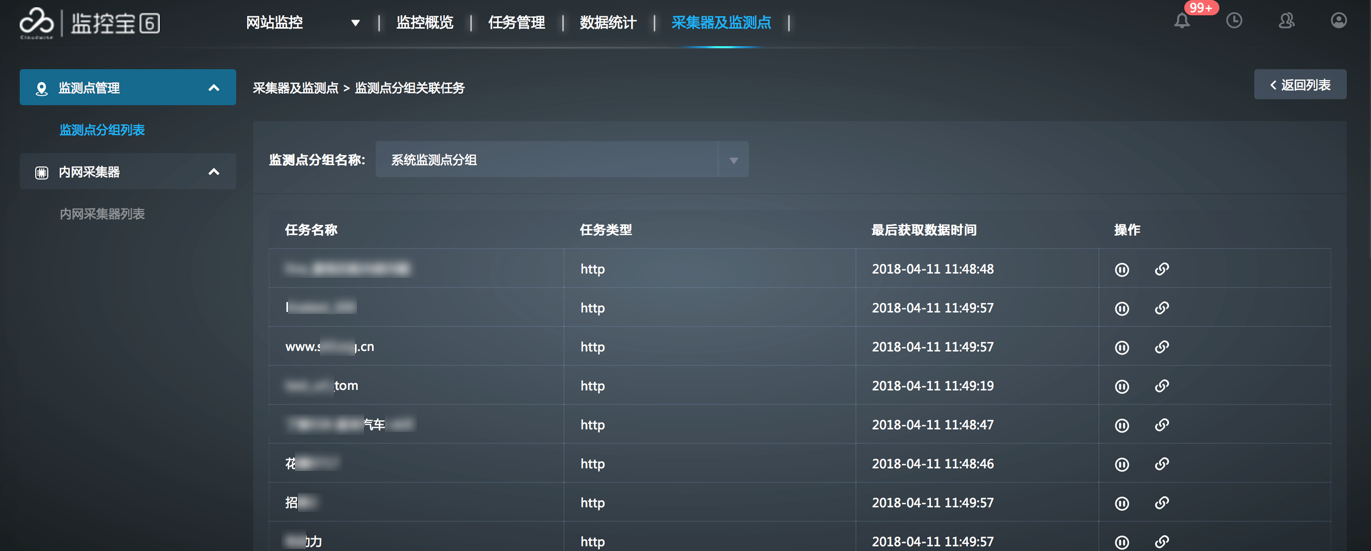Pause the task ending in 'tom'

click(x=1122, y=386)
